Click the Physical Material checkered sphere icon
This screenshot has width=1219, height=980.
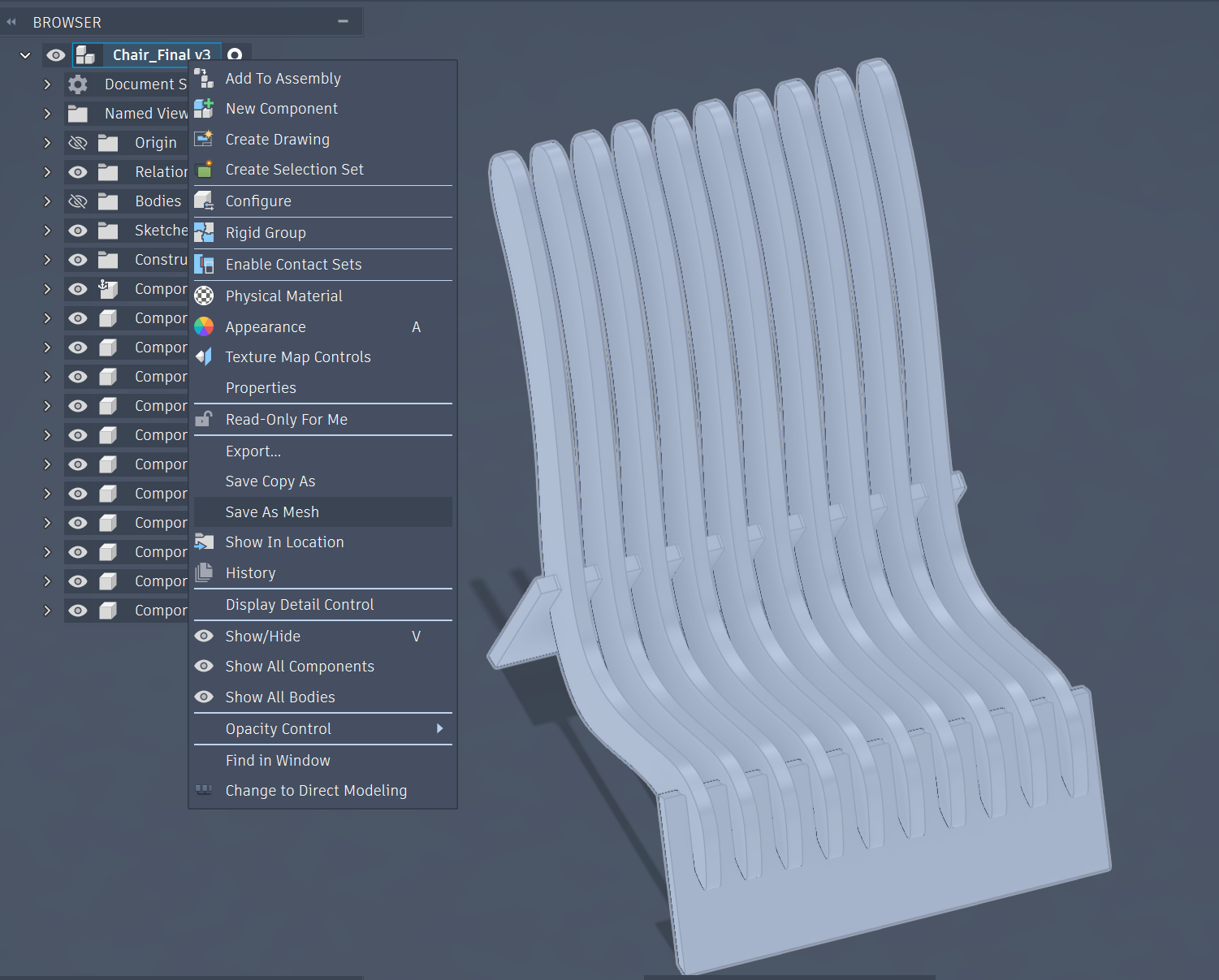point(204,296)
